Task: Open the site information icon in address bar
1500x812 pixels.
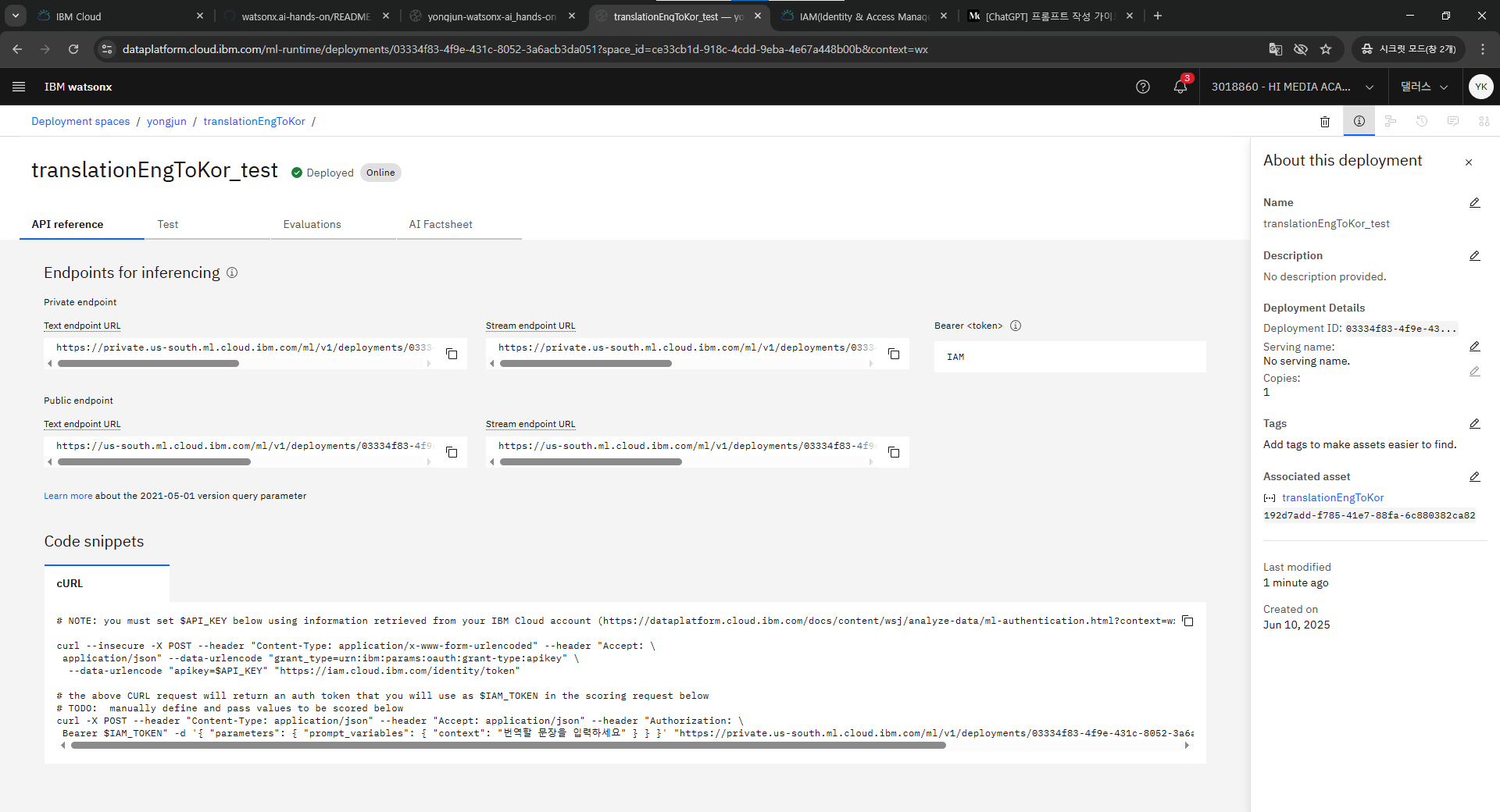Action: [x=107, y=49]
